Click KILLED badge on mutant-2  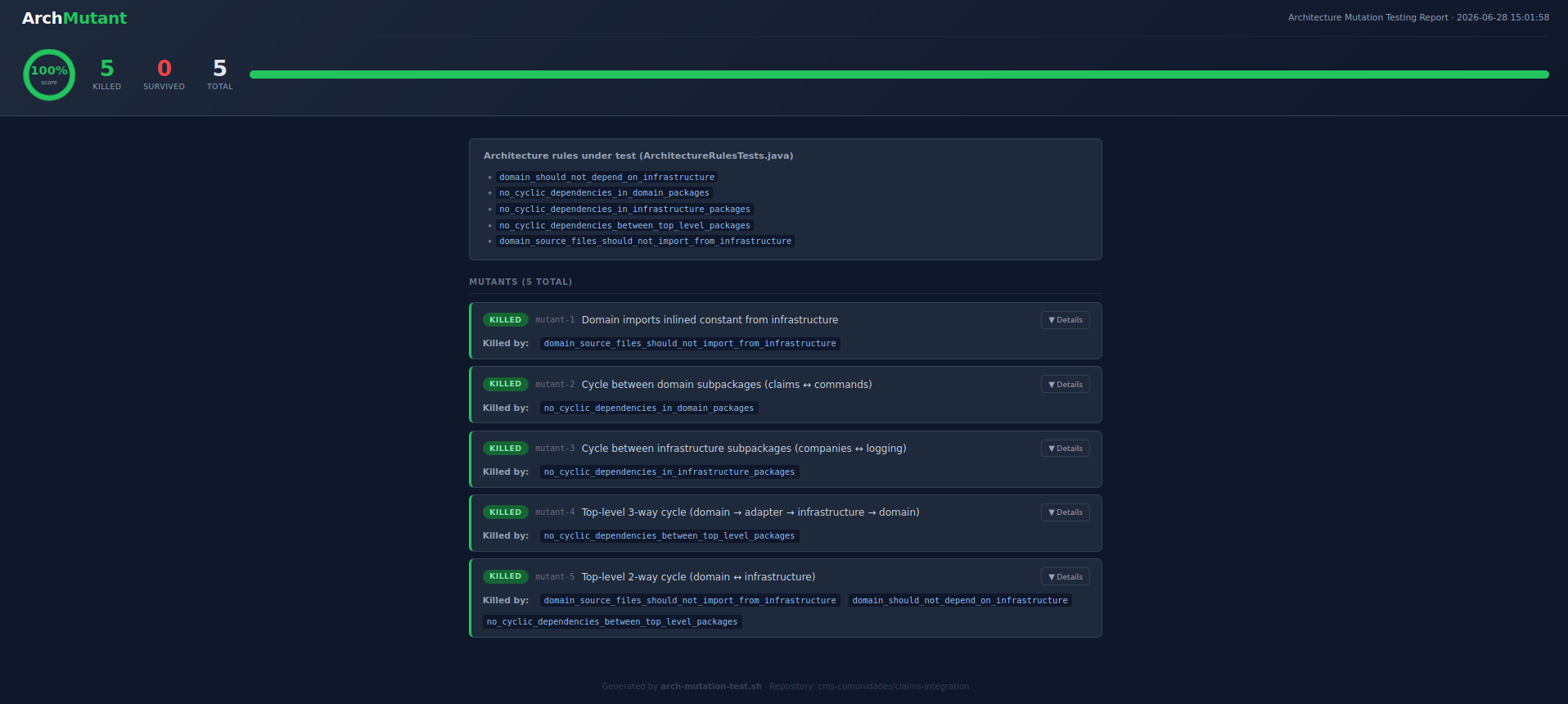tap(505, 384)
